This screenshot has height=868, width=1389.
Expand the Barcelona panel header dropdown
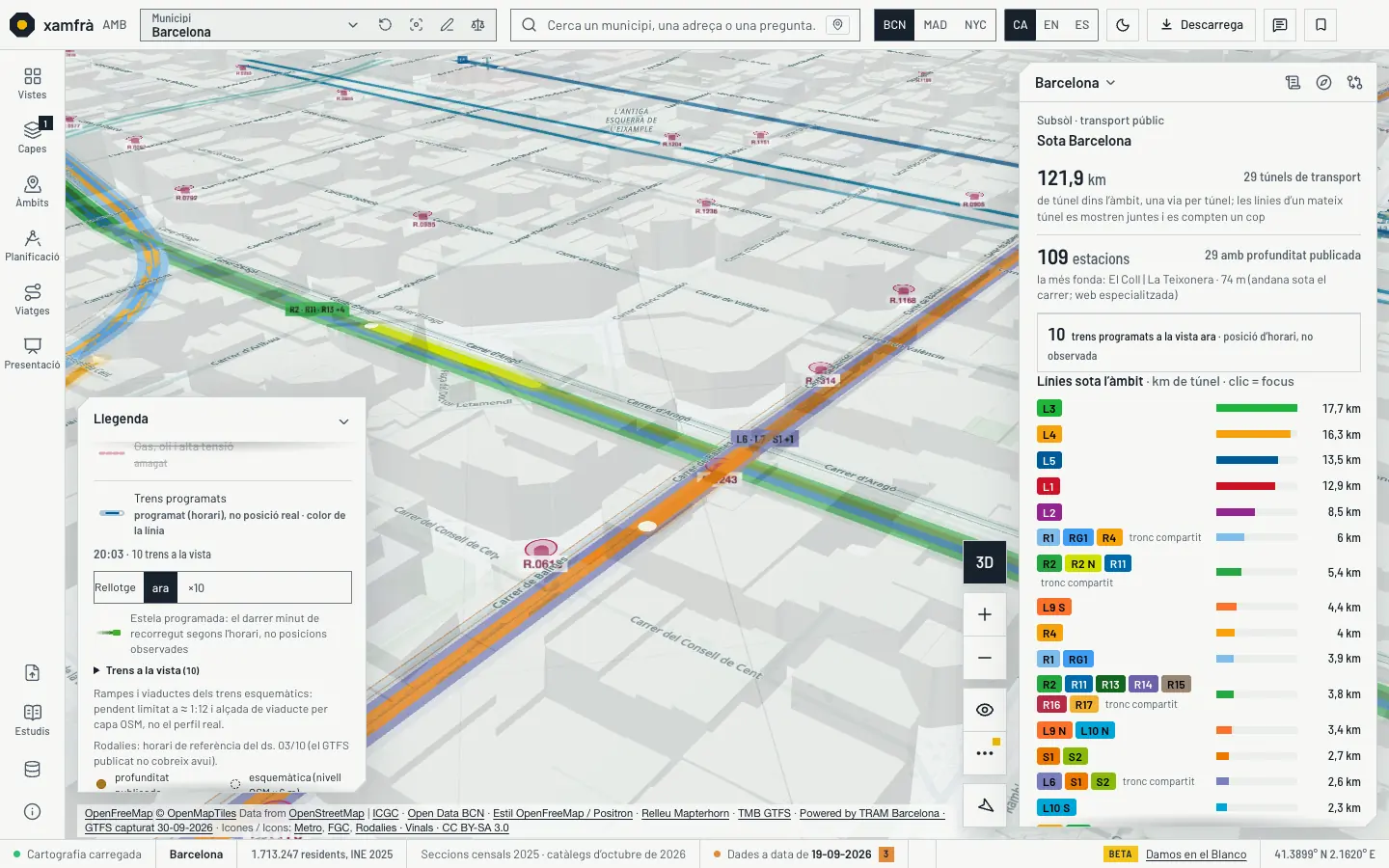click(1076, 83)
